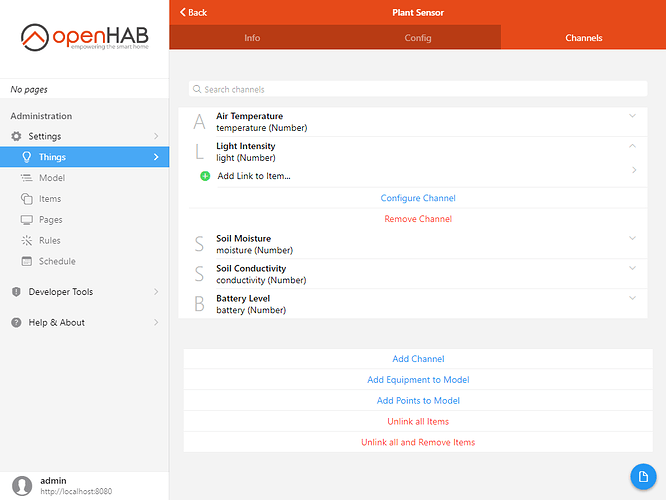The height and width of the screenshot is (500, 666).
Task: Click the Settings gear icon in sidebar
Action: coord(16,136)
